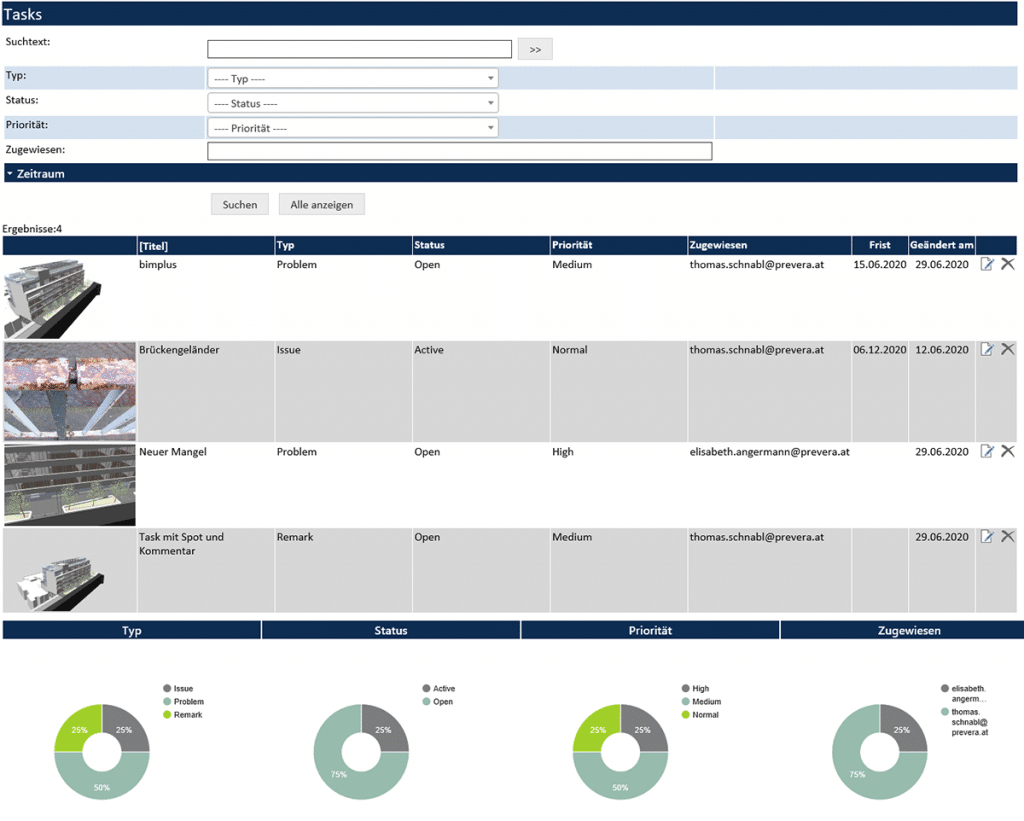
Task: Click the >> button beside Suchtext
Action: point(535,49)
